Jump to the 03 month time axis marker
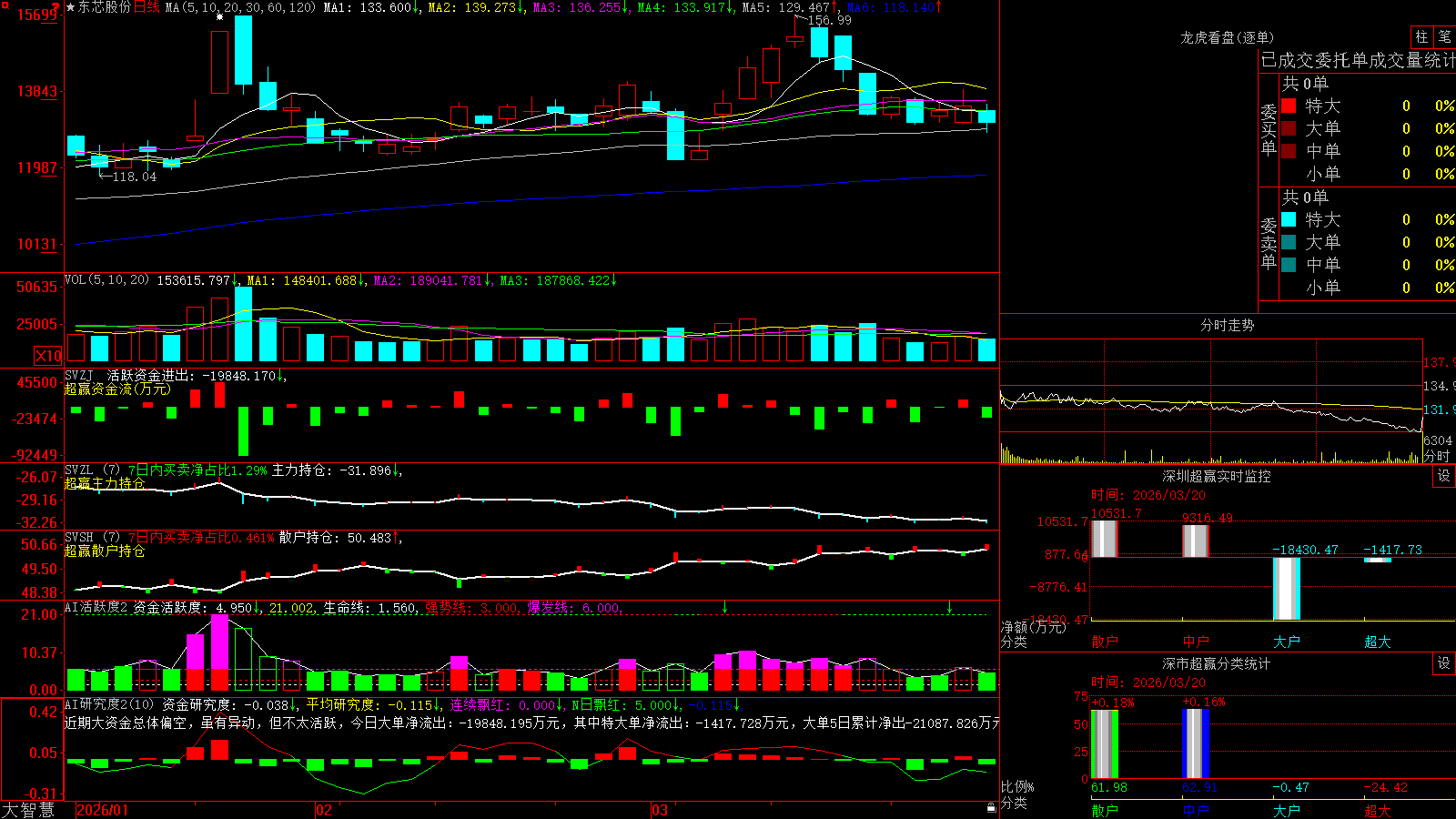Viewport: 1456px width, 819px height. pyautogui.click(x=660, y=810)
